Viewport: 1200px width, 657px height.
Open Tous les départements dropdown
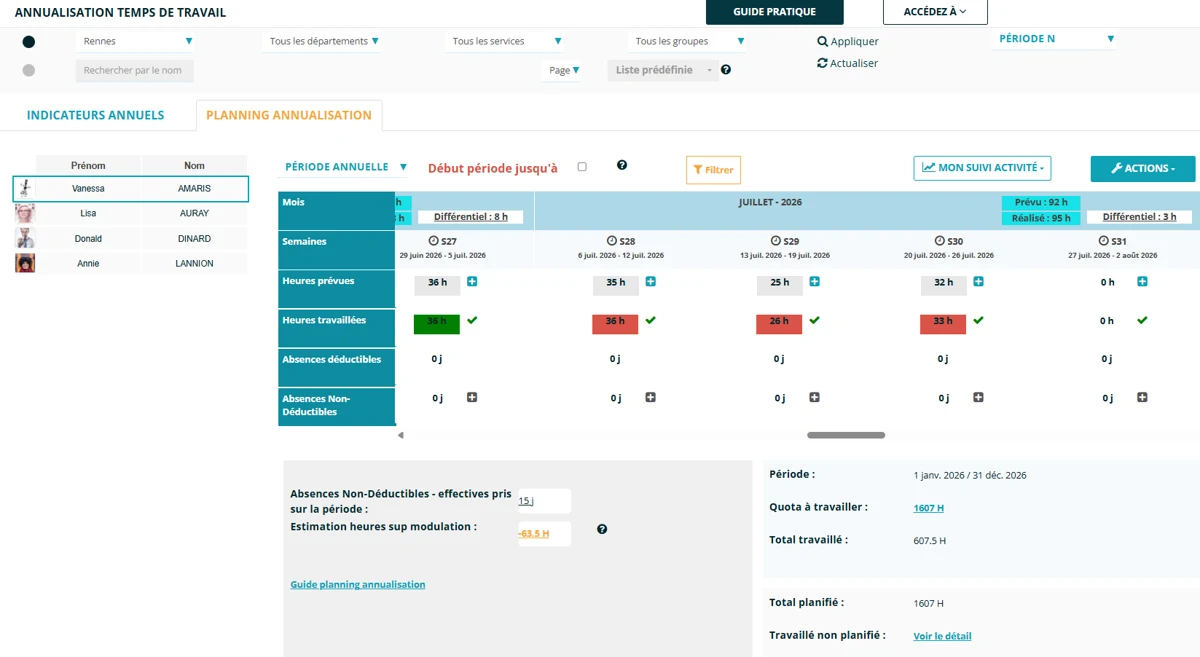click(x=324, y=41)
